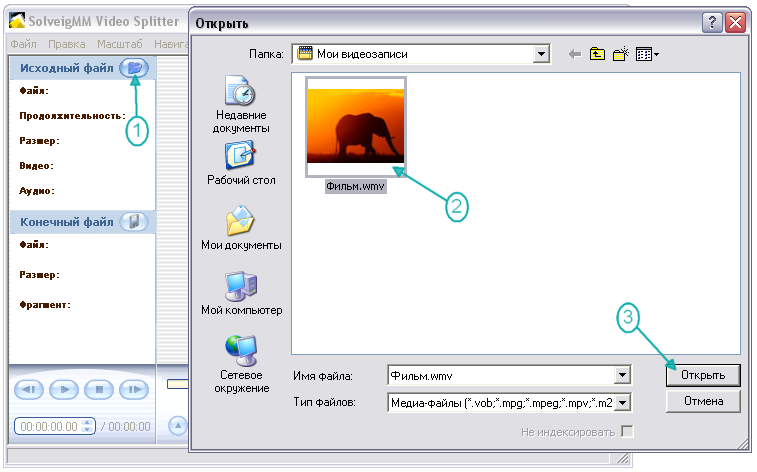Open the Масштаб menu
The width and height of the screenshot is (757, 472).
pyautogui.click(x=120, y=44)
